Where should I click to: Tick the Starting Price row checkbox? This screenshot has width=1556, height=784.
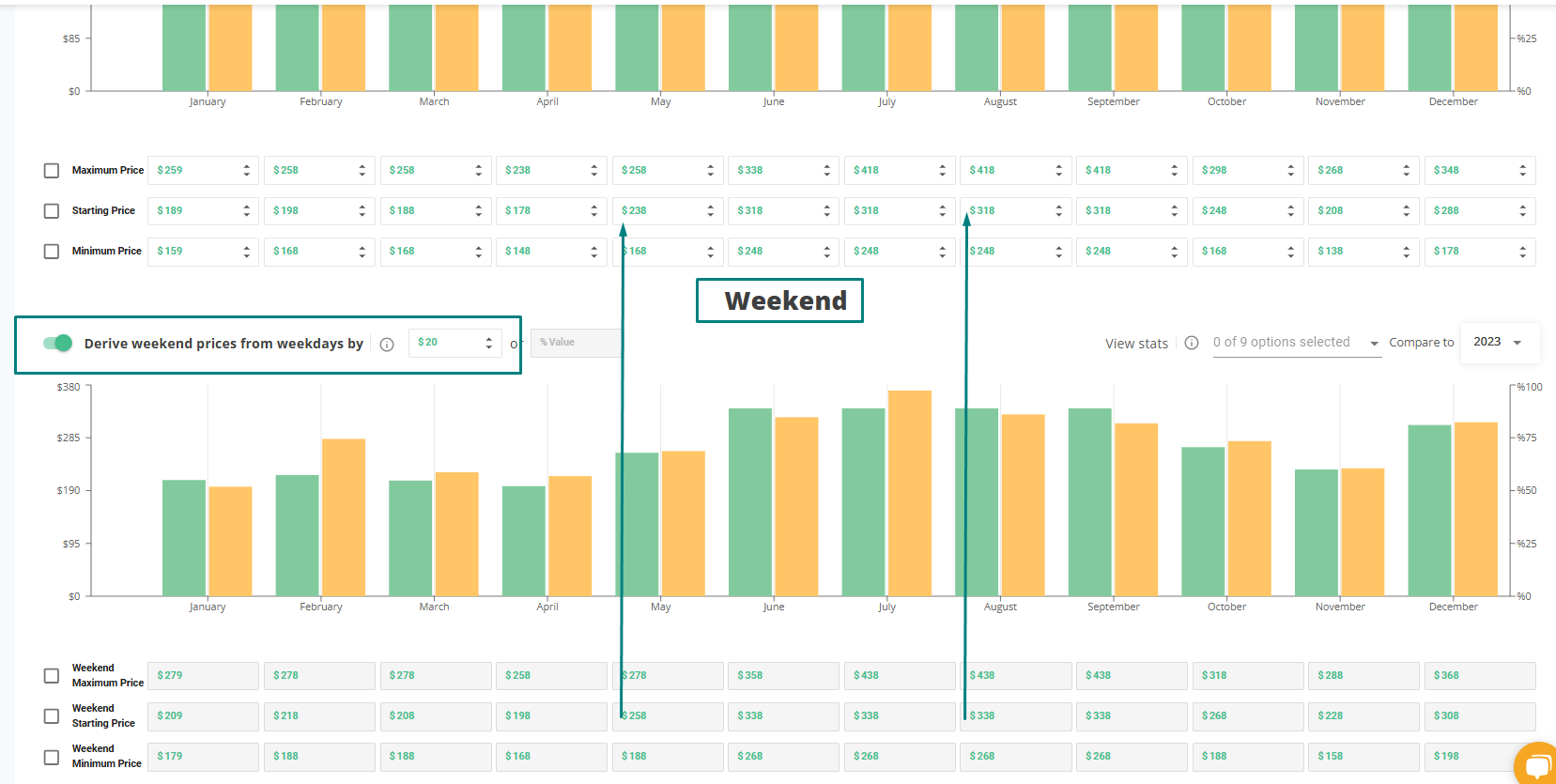pos(52,211)
